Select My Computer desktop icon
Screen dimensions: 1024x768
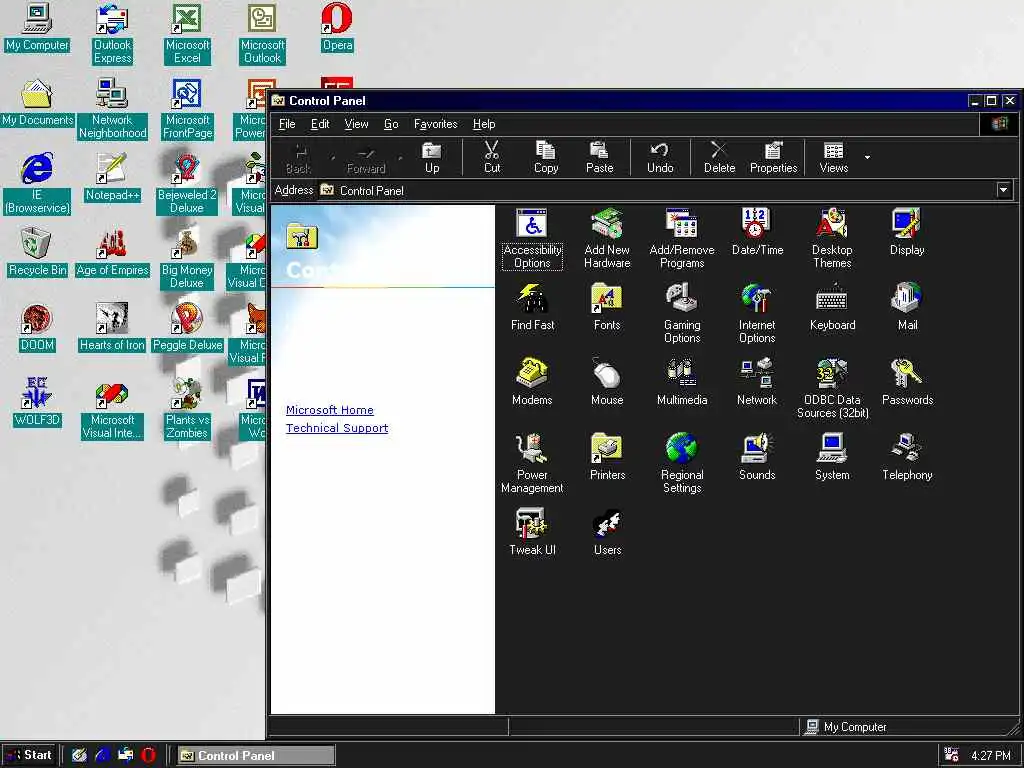(37, 27)
